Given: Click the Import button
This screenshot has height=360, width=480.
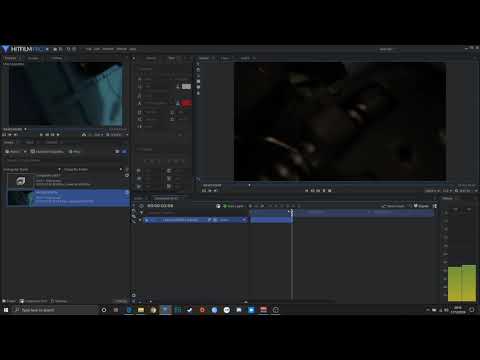Looking at the screenshot, I should pos(13,152).
